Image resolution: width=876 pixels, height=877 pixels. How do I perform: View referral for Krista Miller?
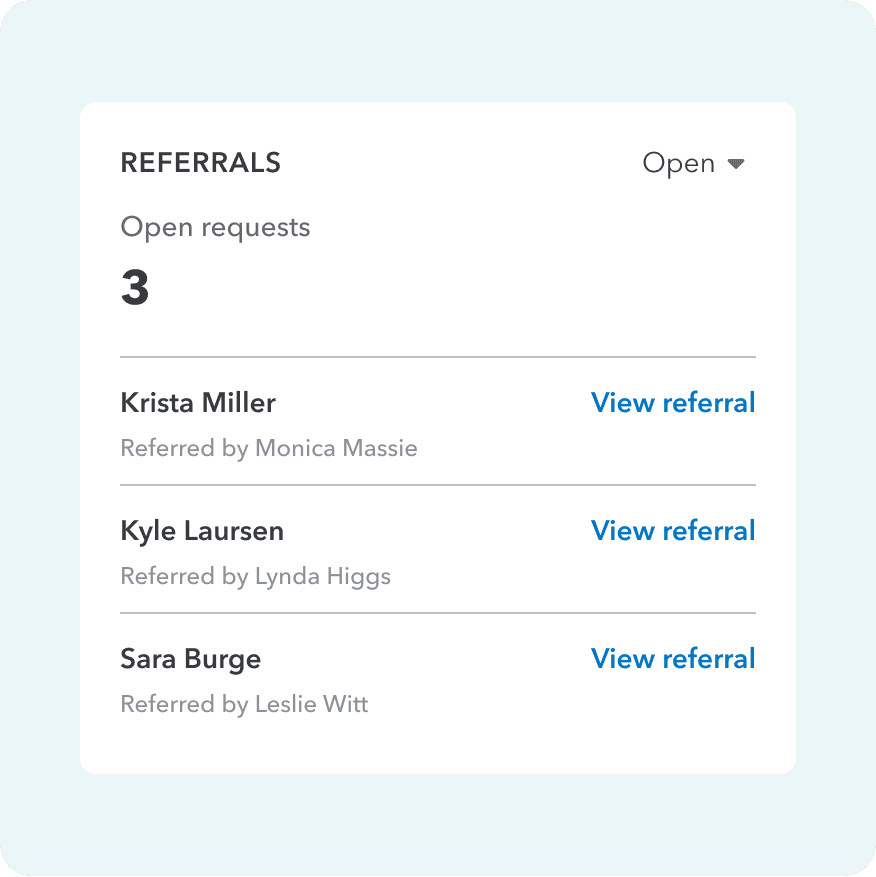(x=673, y=403)
